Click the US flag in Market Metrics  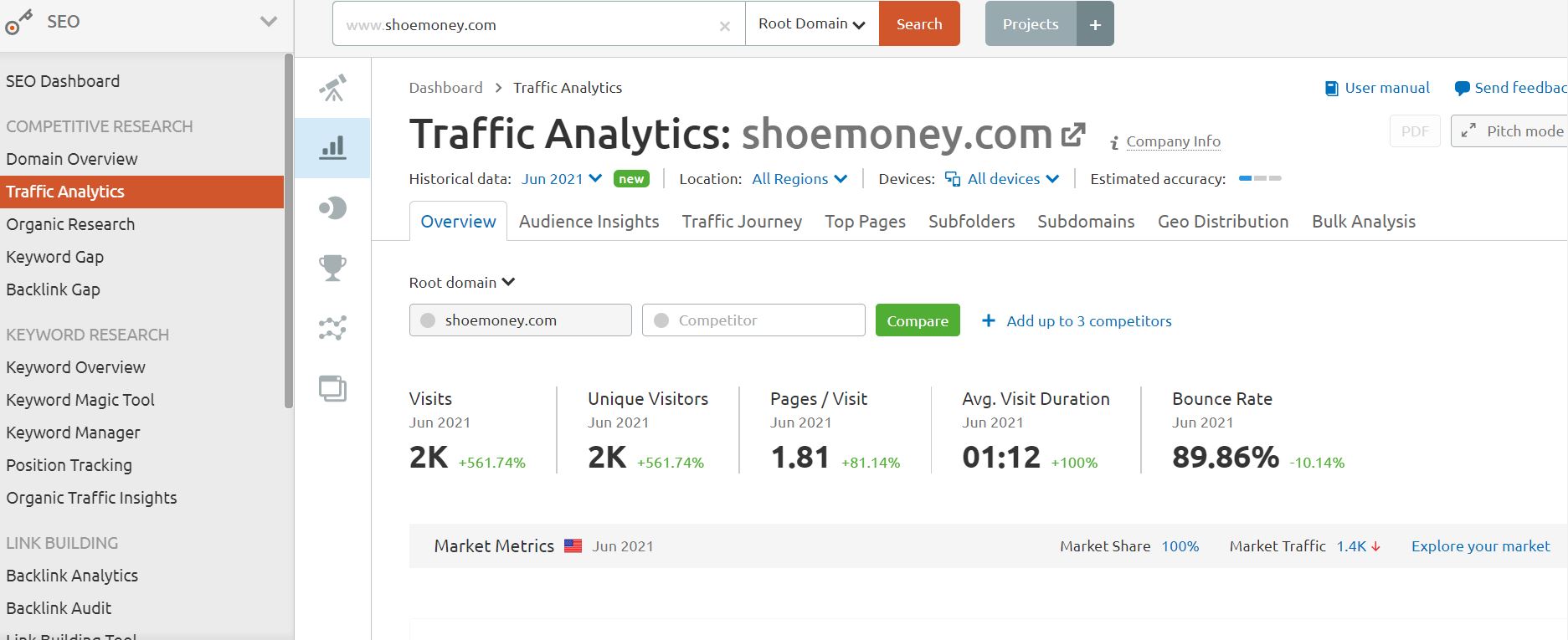pyautogui.click(x=573, y=546)
